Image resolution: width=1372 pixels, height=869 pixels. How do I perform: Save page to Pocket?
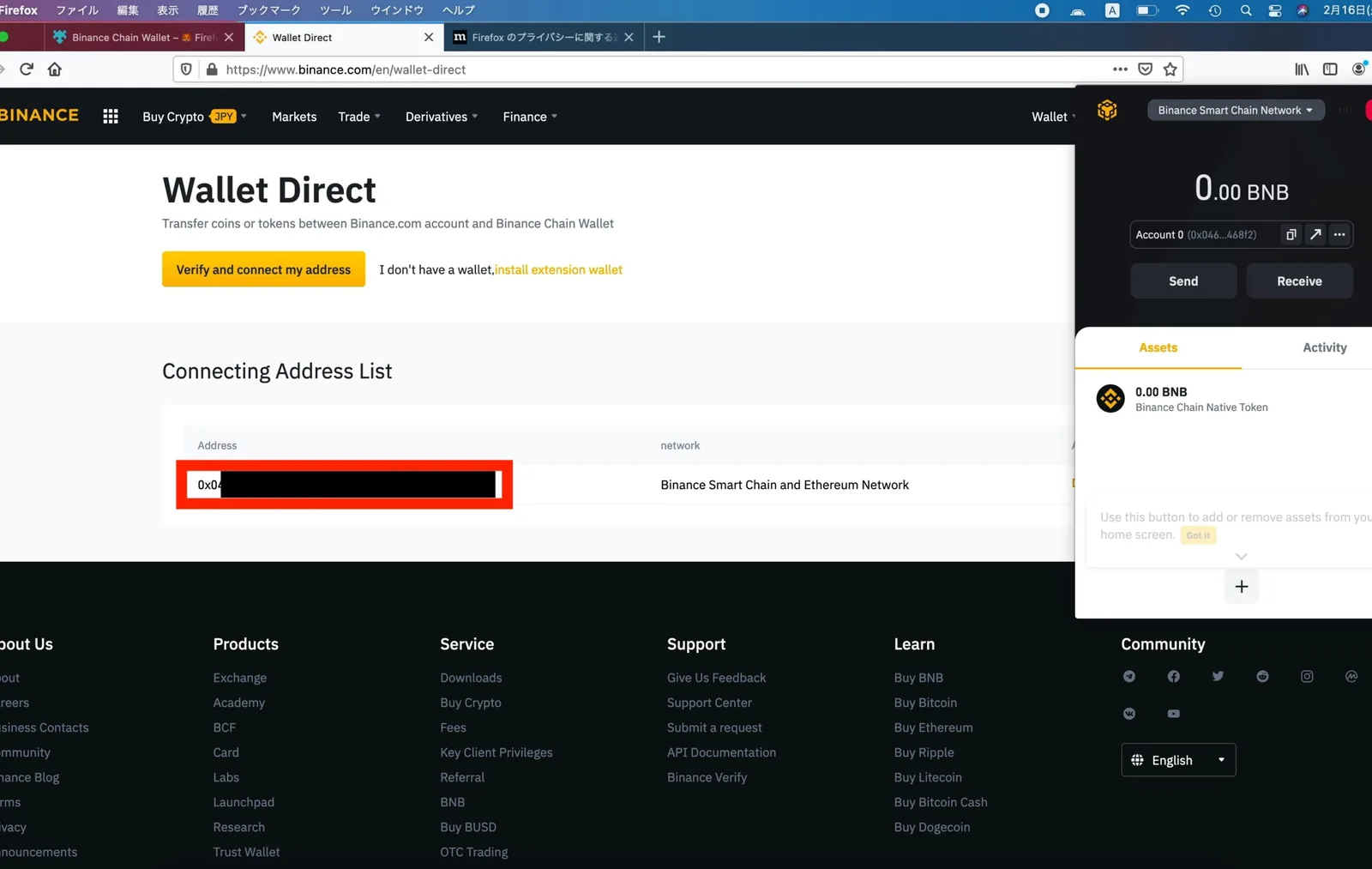pos(1145,69)
